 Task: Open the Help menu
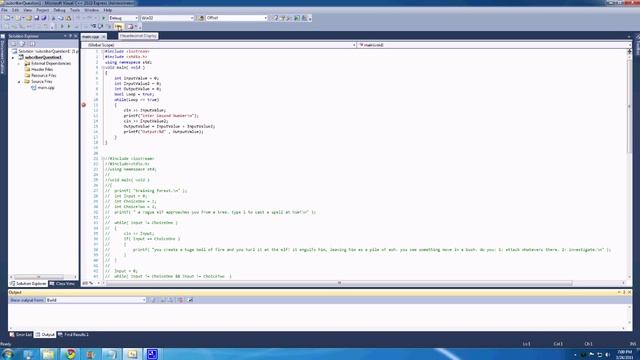pyautogui.click(x=108, y=10)
